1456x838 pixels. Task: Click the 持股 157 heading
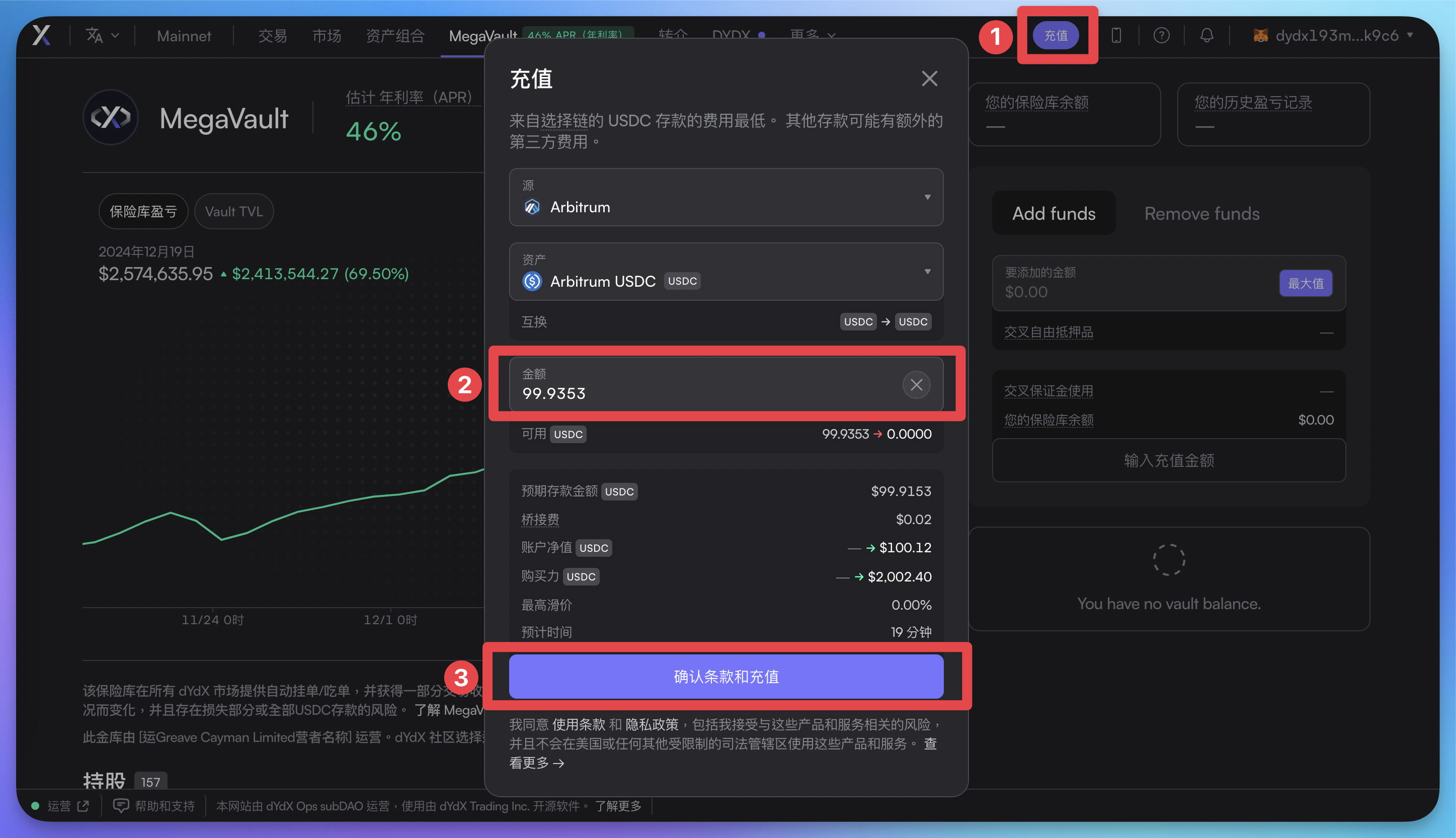pyautogui.click(x=125, y=781)
